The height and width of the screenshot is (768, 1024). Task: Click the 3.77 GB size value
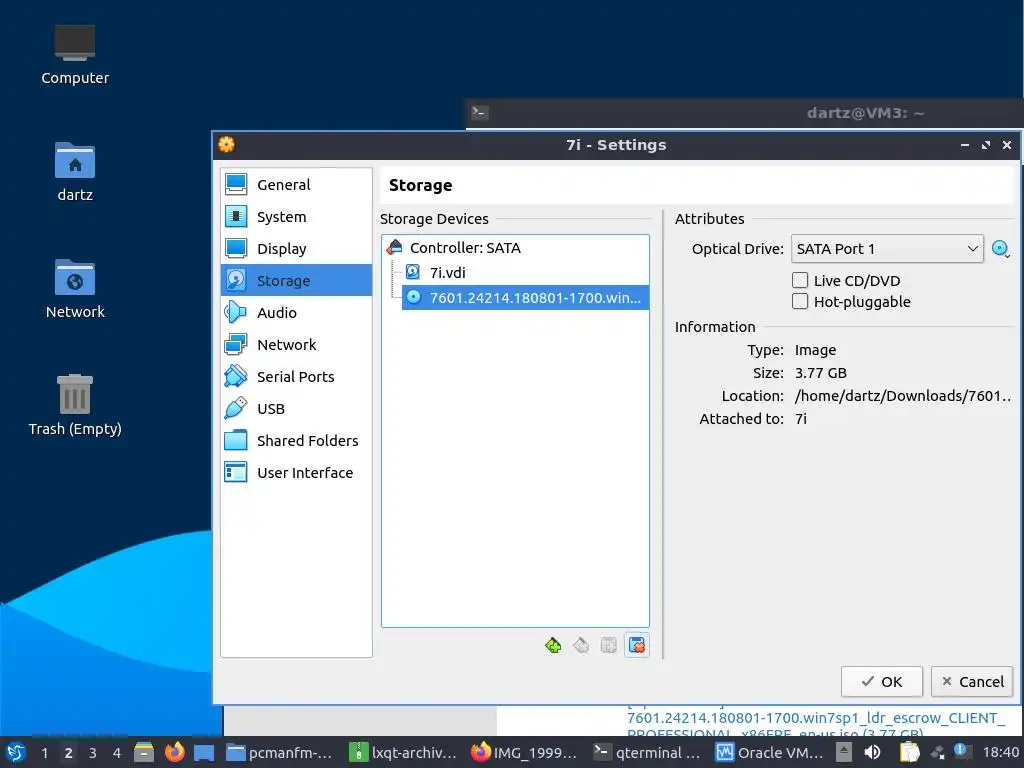tap(820, 373)
